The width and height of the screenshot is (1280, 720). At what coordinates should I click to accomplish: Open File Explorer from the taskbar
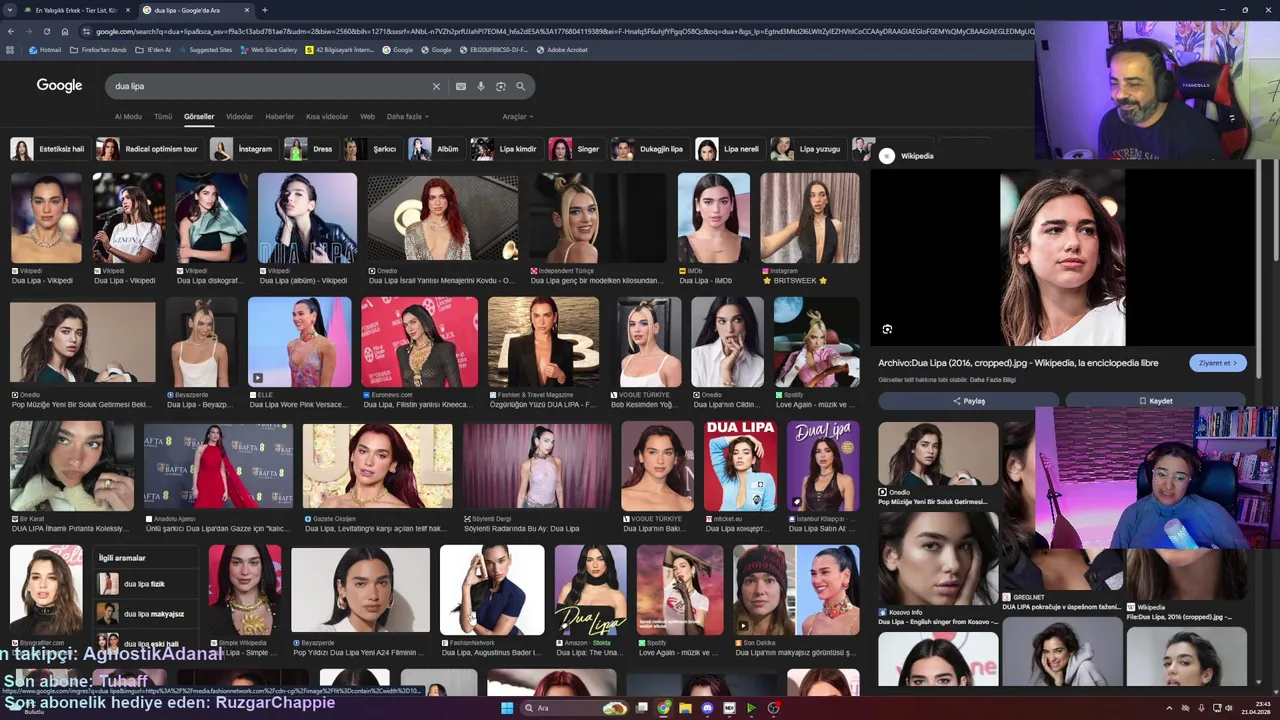coord(686,708)
